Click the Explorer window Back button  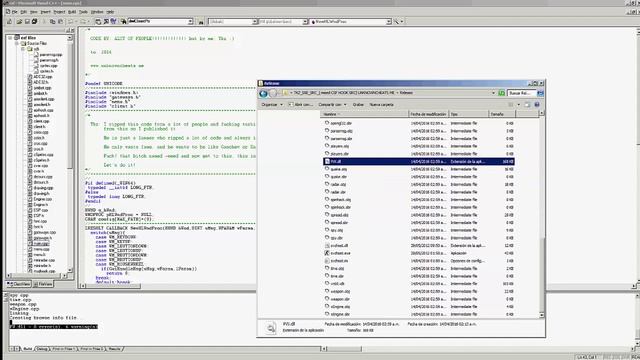pos(263,93)
